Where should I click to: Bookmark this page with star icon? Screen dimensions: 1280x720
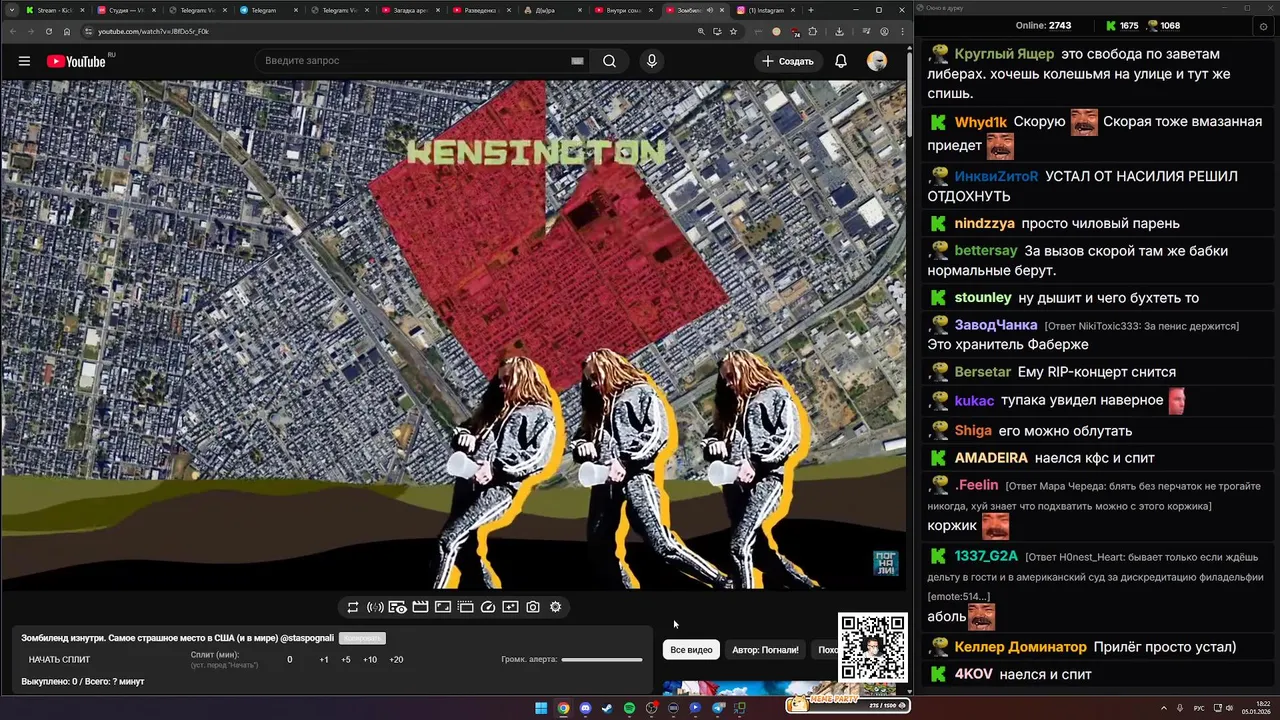(733, 31)
